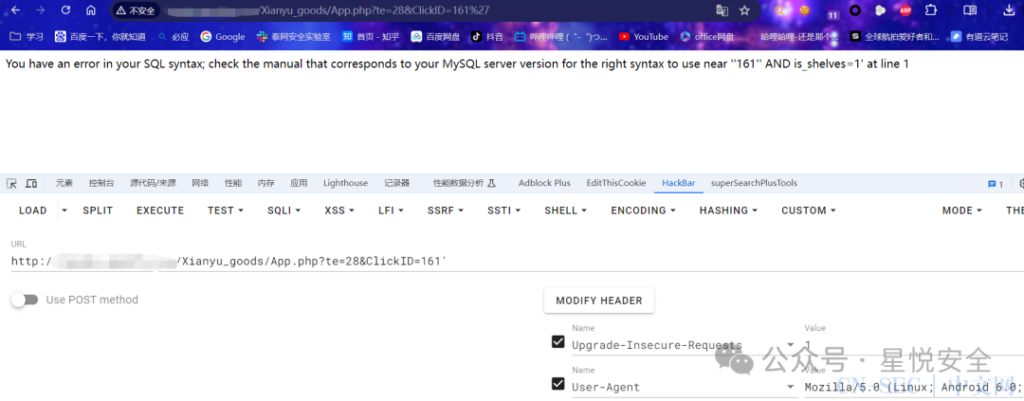Screen dimensions: 1024x401
Task: Click the translate page icon in address bar
Action: (722, 10)
